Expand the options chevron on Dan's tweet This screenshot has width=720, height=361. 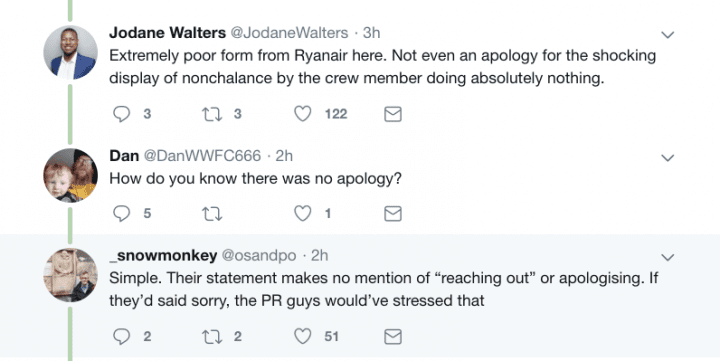(x=667, y=158)
